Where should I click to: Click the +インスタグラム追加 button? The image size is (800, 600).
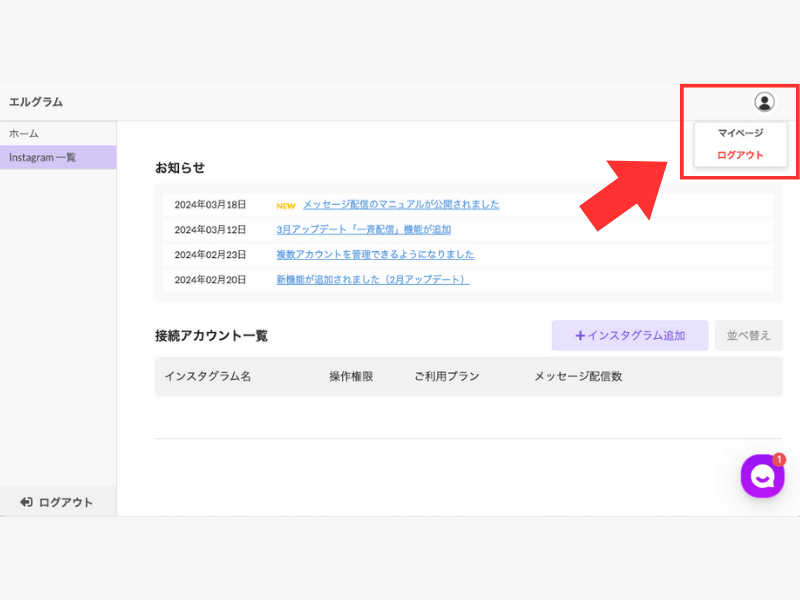630,336
